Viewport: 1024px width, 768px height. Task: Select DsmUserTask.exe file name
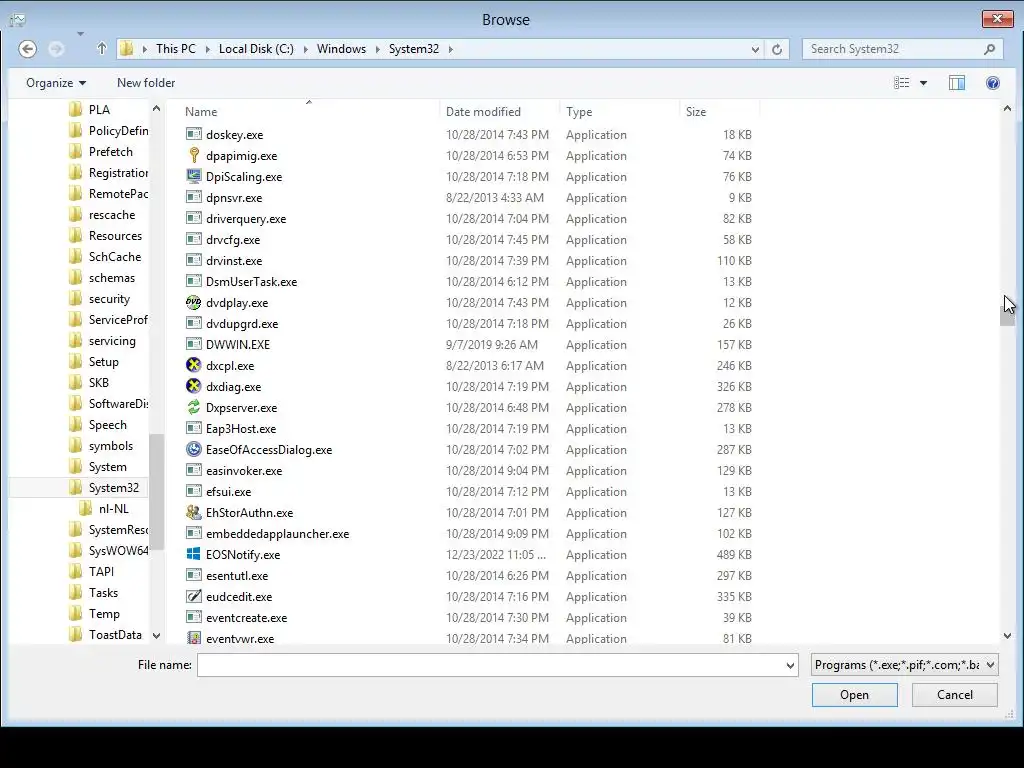click(x=251, y=281)
